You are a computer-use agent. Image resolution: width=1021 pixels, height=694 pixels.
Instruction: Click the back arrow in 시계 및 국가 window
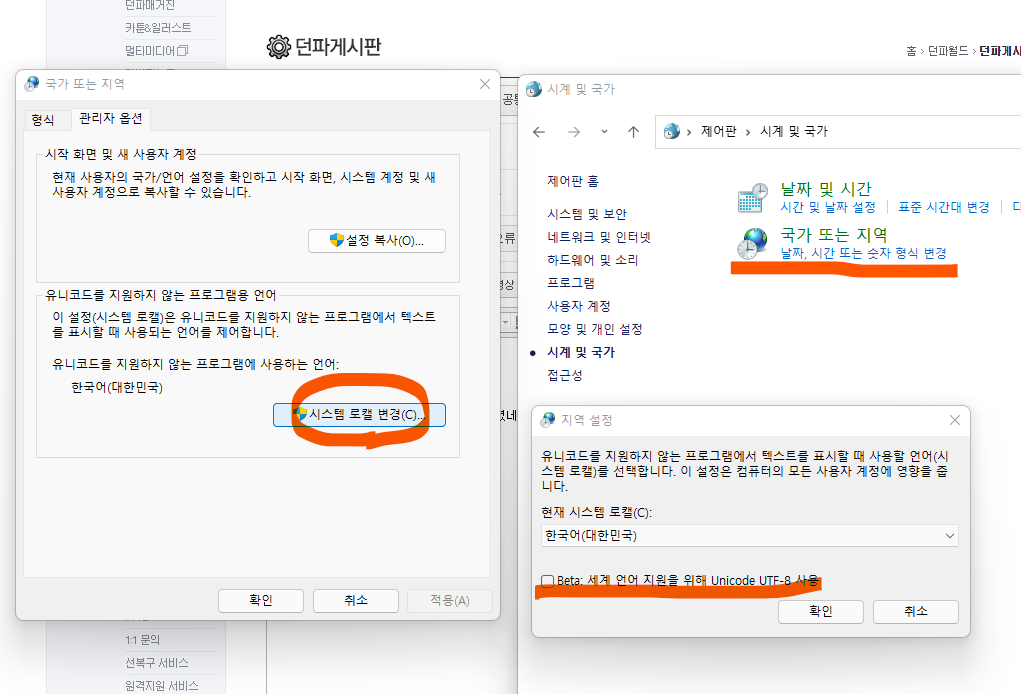pyautogui.click(x=539, y=132)
